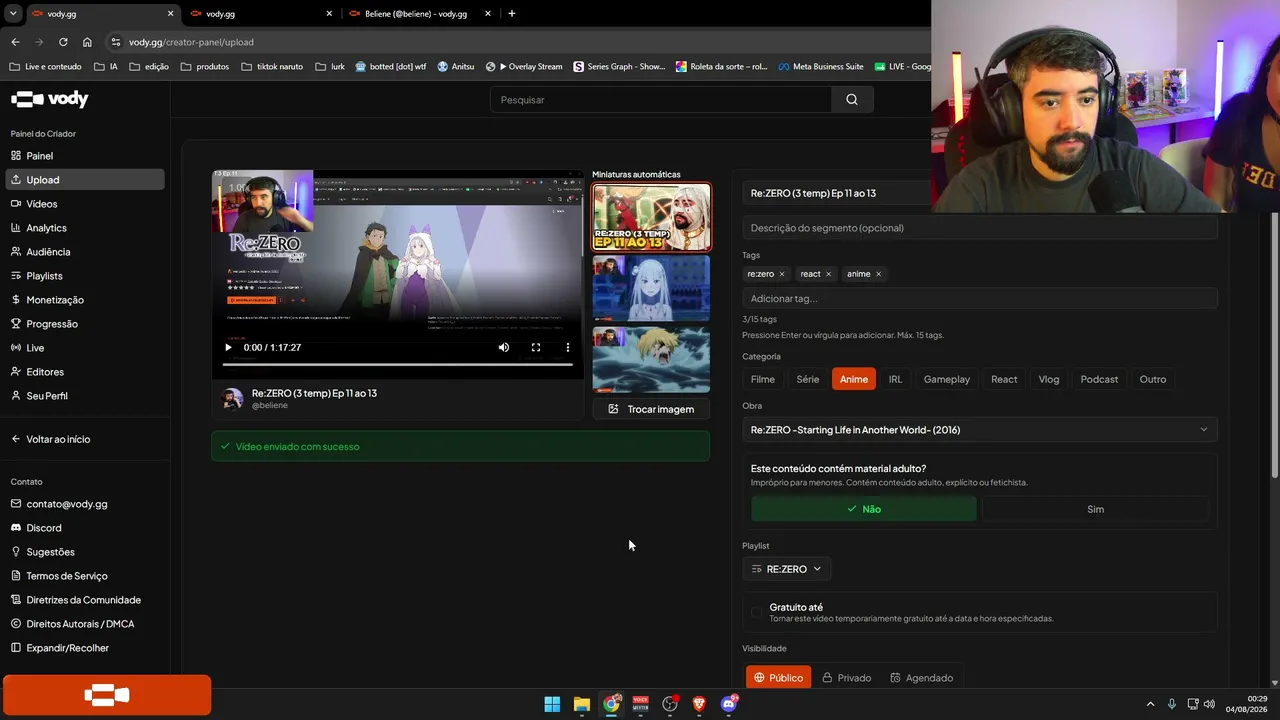Click the vody logo in the header
Image resolution: width=1280 pixels, height=720 pixels.
click(50, 99)
